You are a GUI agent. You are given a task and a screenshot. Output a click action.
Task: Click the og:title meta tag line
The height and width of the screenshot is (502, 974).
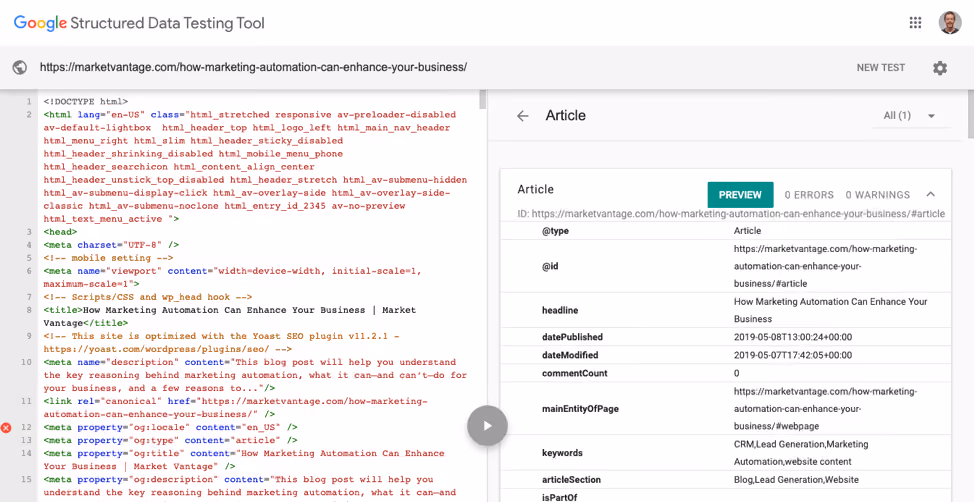[244, 460]
